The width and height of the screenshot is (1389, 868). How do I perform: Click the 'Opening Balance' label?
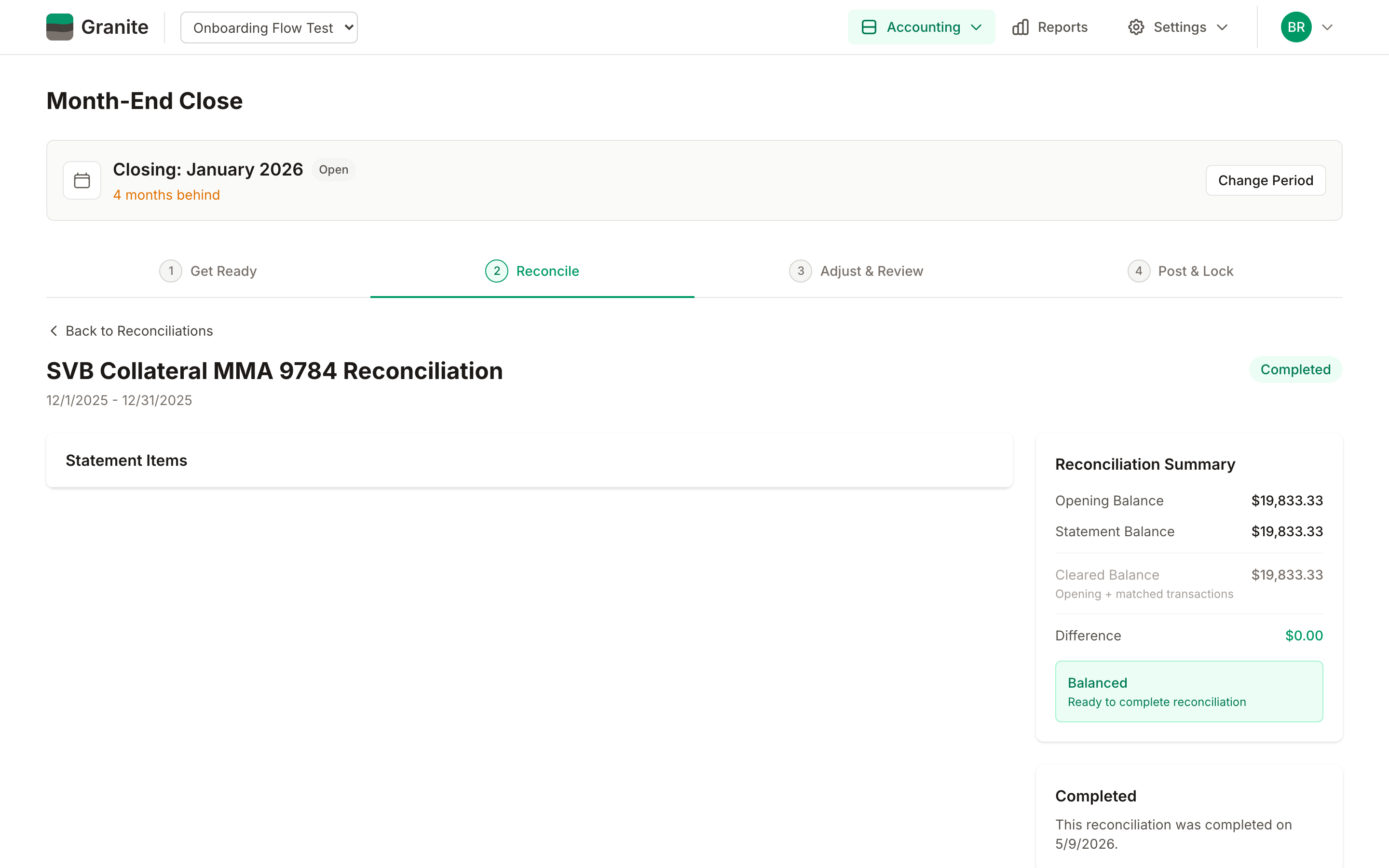pos(1109,501)
